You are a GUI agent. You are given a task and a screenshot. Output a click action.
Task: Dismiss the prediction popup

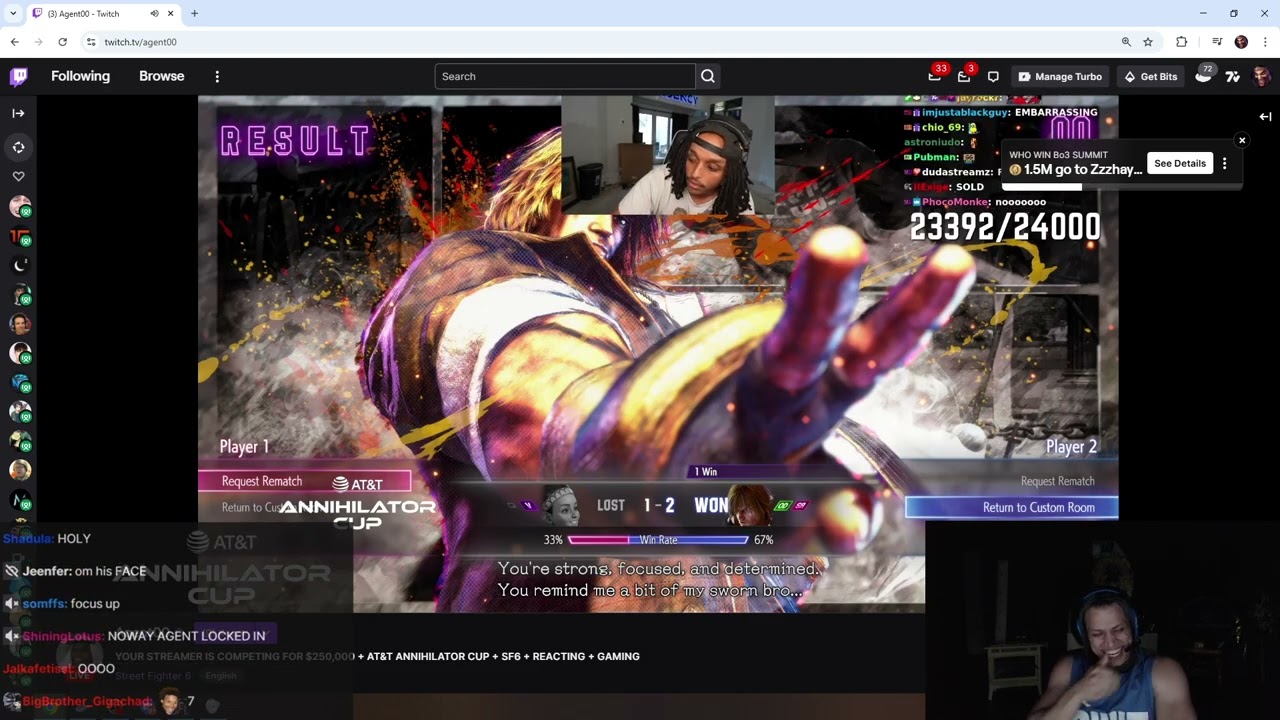1242,140
